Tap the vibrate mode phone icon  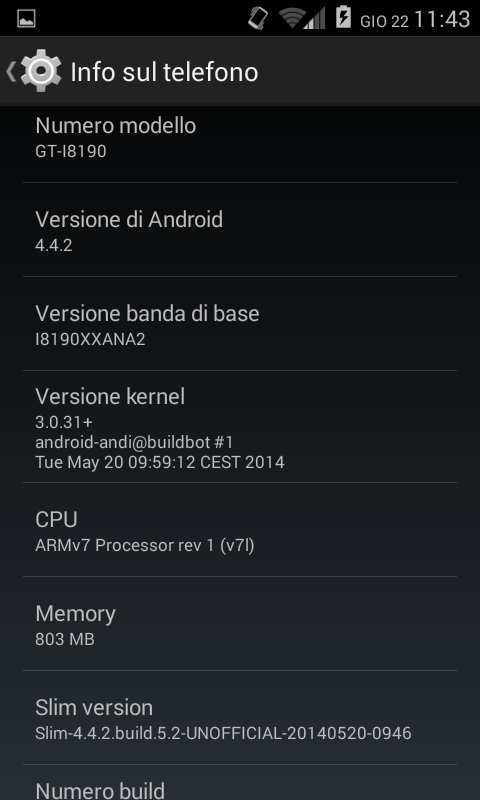coord(258,18)
